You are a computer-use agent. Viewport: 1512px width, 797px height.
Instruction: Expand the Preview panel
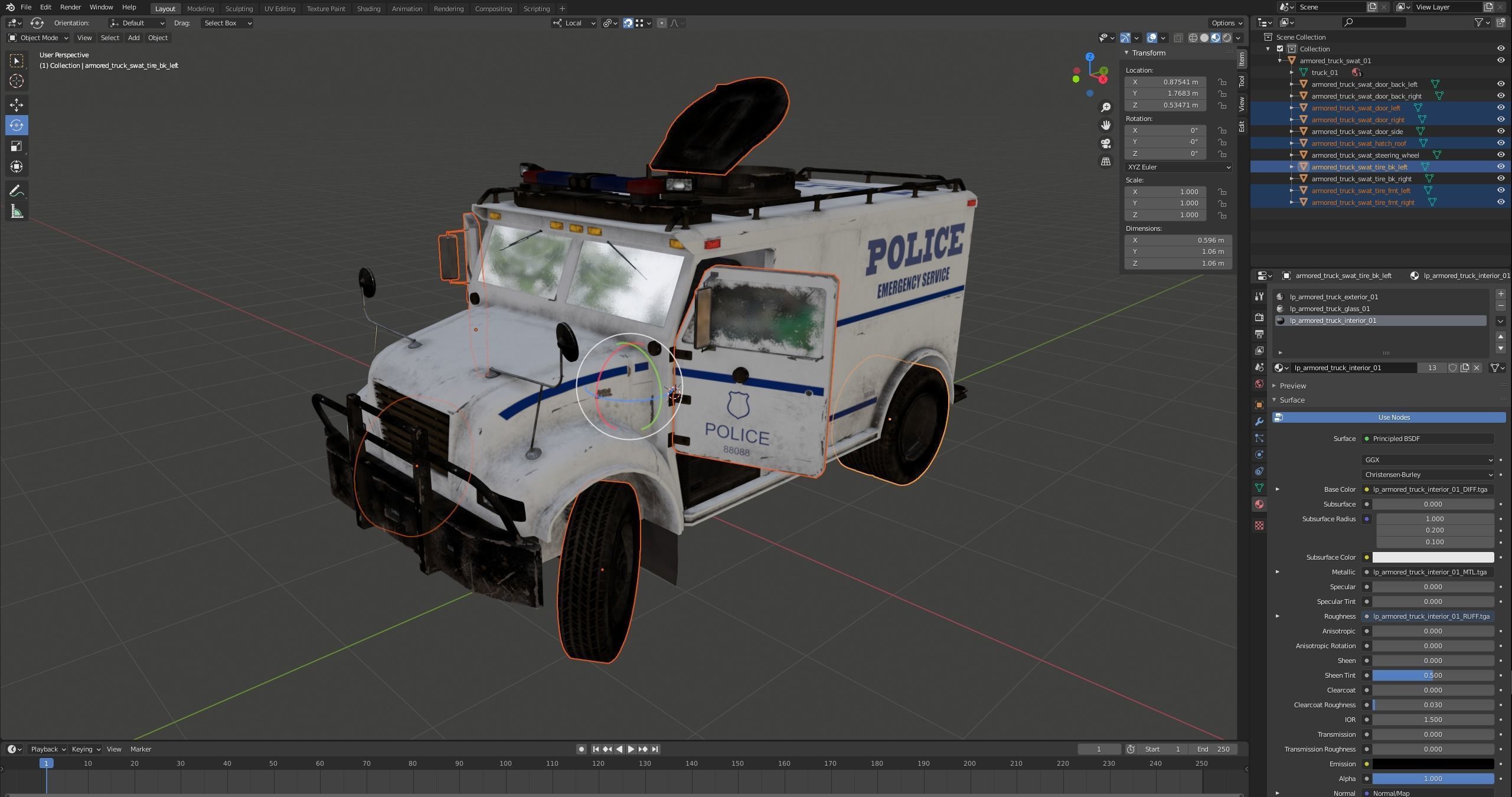coord(1292,386)
